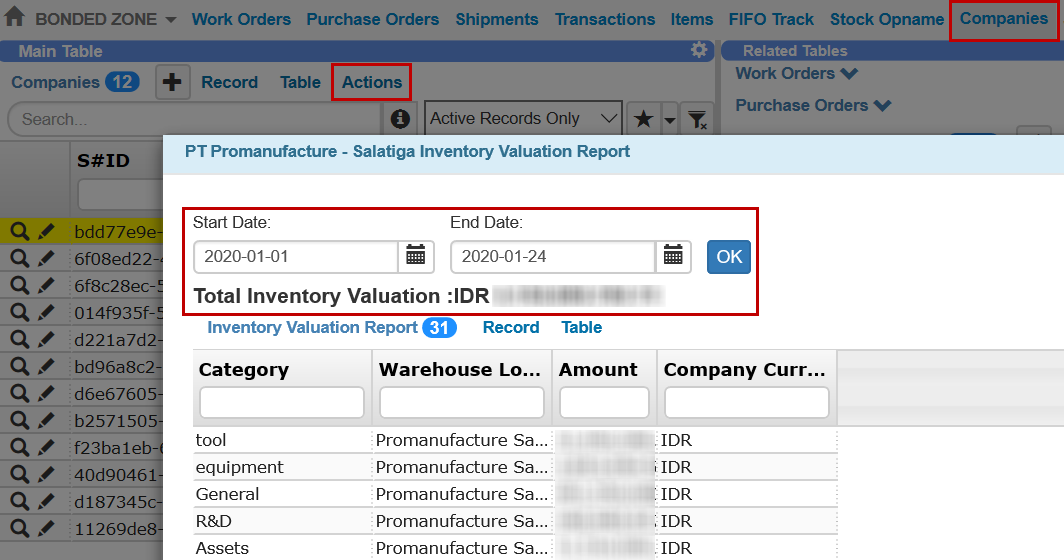1064x560 pixels.
Task: Expand Work Orders related table
Action: coord(796,74)
